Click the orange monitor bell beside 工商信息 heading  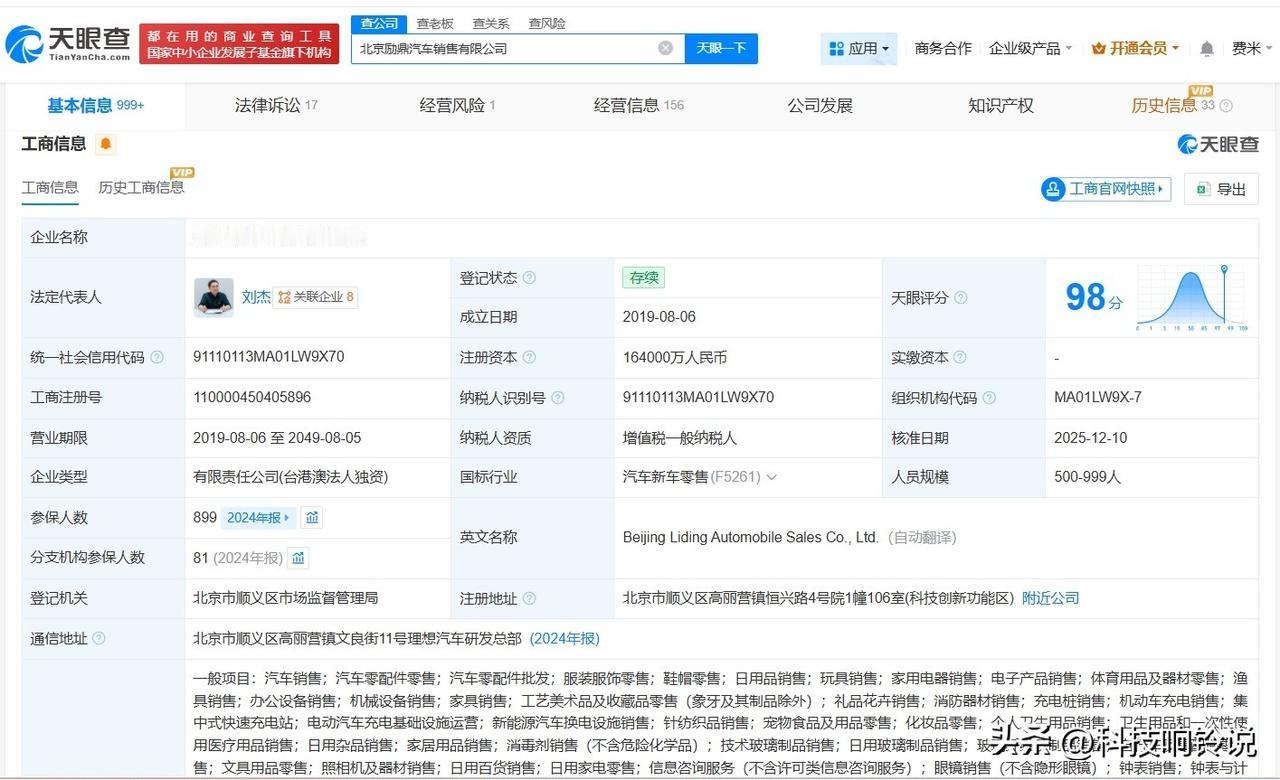point(106,144)
